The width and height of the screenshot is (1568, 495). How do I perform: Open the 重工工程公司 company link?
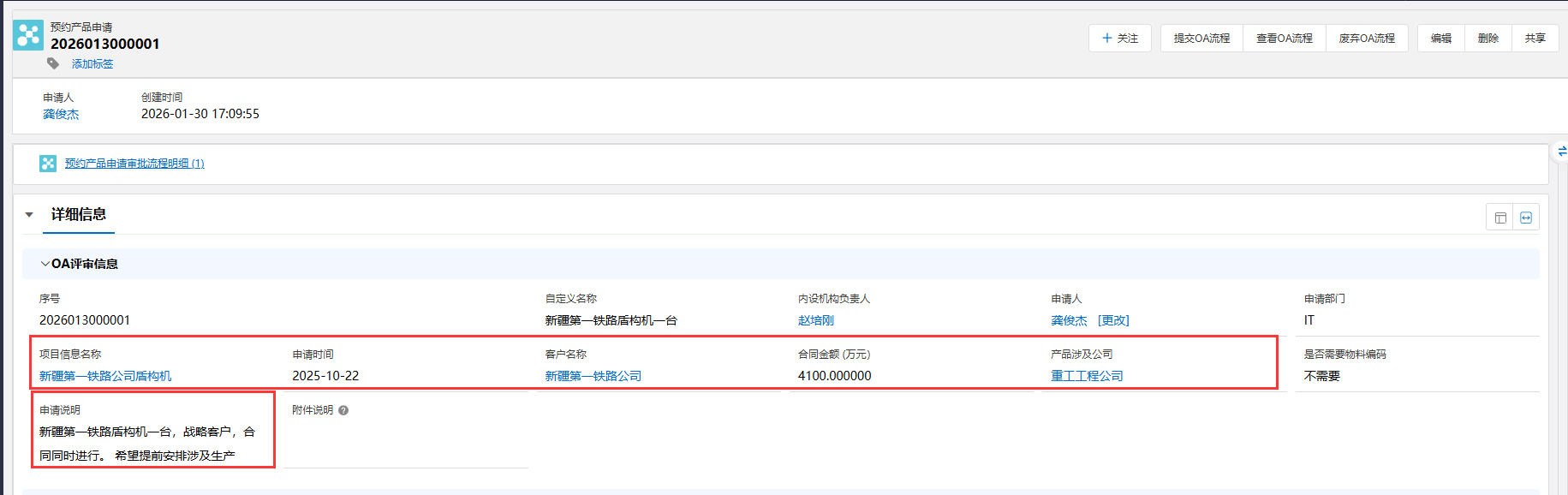click(1087, 376)
